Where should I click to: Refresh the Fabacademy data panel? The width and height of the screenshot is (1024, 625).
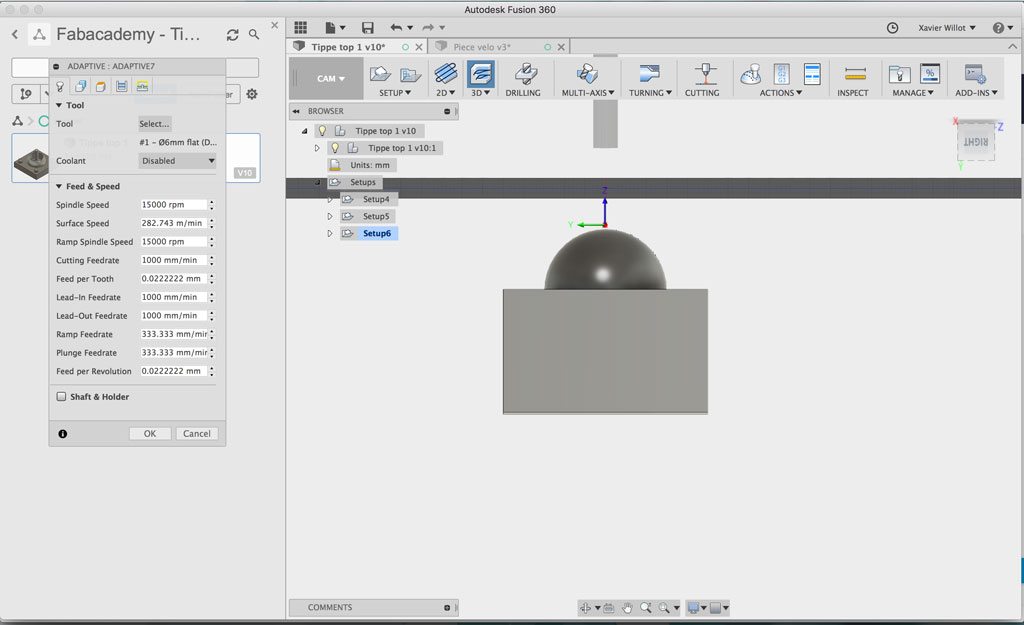coord(232,35)
